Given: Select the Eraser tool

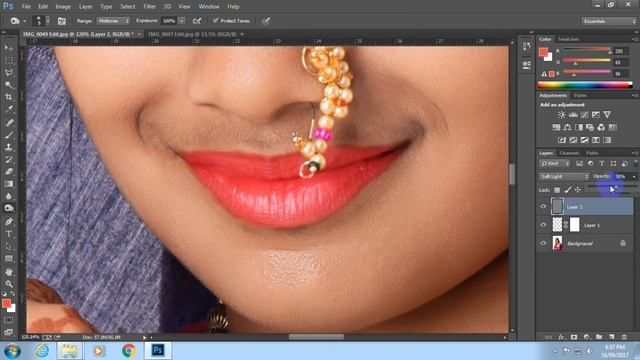Looking at the screenshot, I should coord(9,171).
